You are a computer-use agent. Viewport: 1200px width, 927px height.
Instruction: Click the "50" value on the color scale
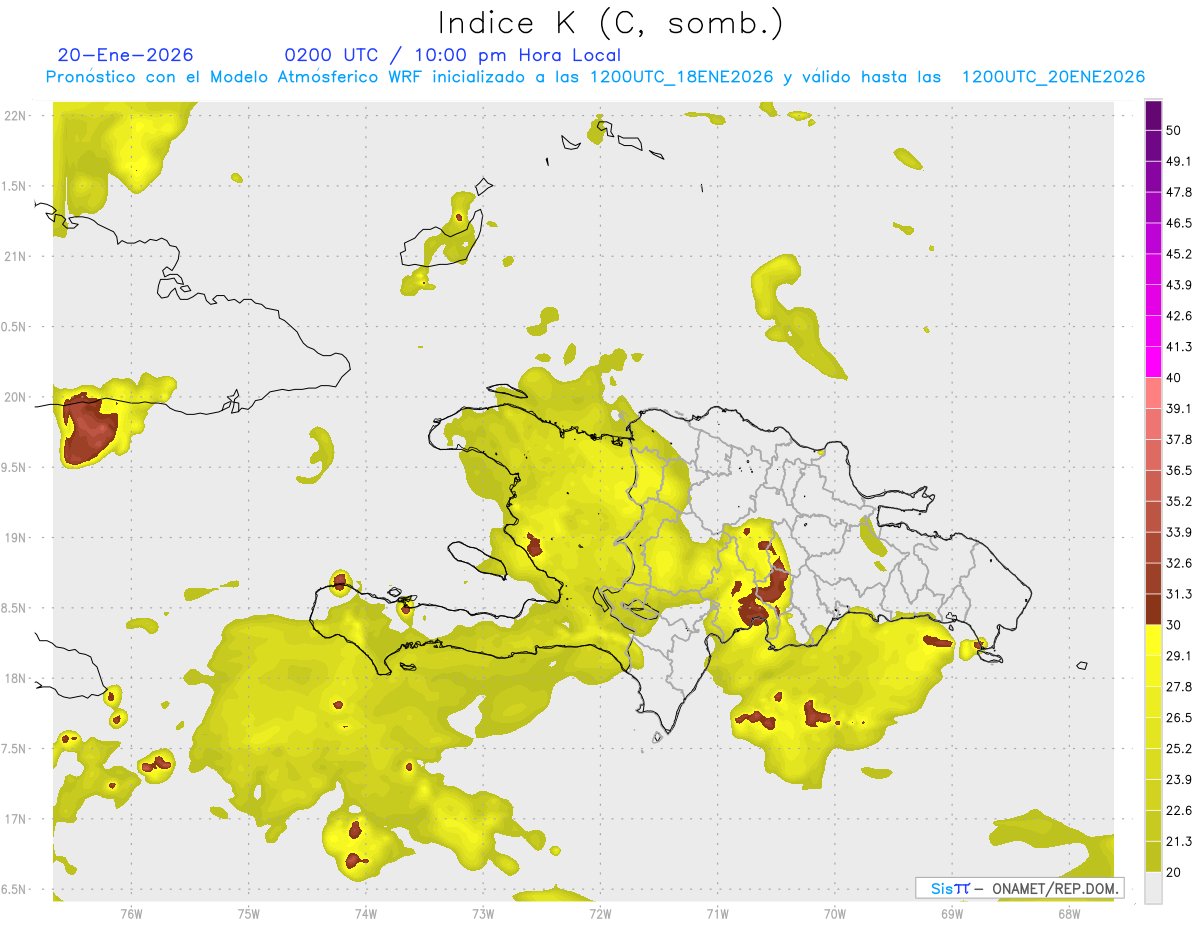tap(1174, 130)
